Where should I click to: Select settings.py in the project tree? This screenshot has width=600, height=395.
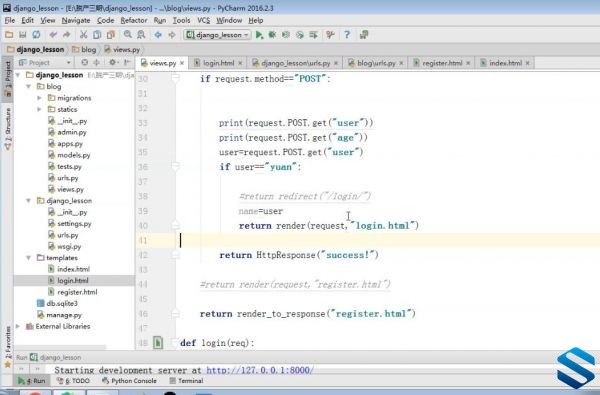pyautogui.click(x=74, y=224)
